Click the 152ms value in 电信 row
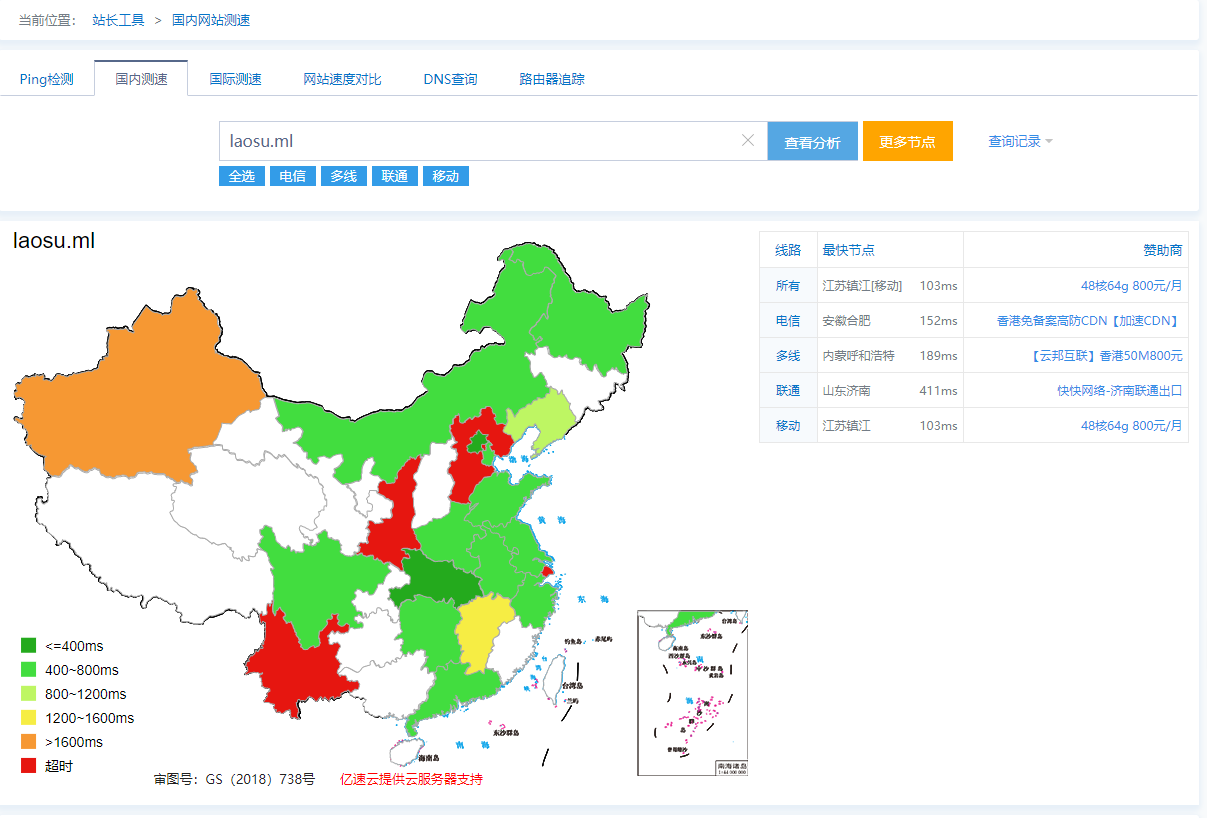Image resolution: width=1207 pixels, height=818 pixels. pos(938,321)
